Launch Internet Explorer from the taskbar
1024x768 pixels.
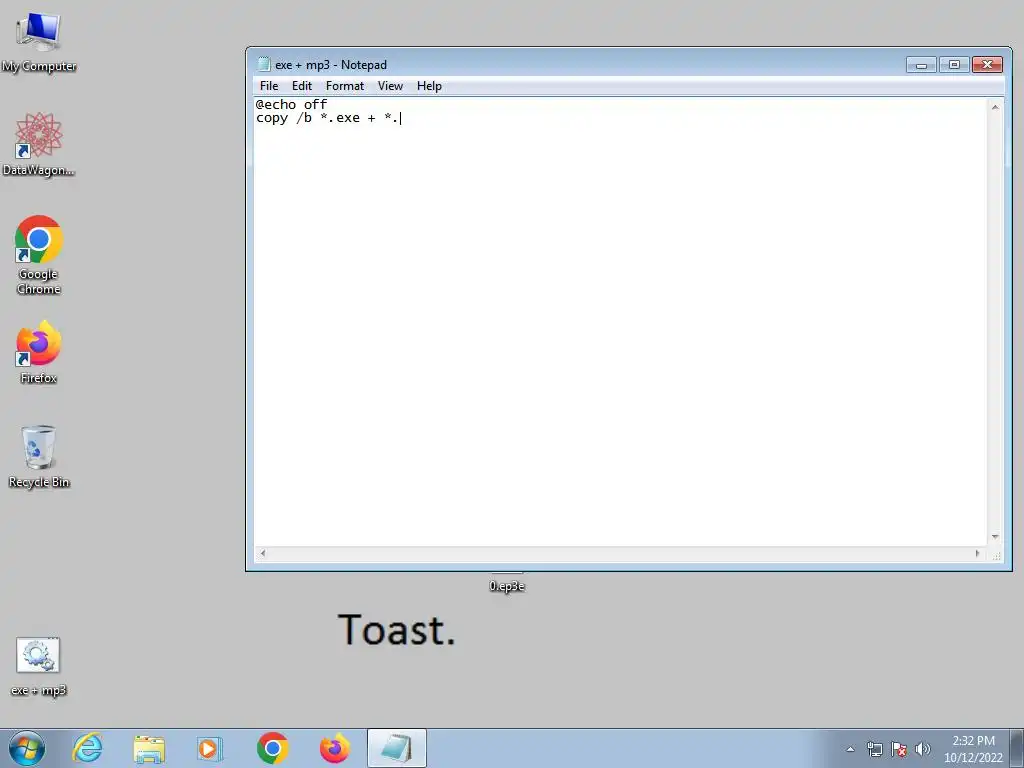click(88, 748)
